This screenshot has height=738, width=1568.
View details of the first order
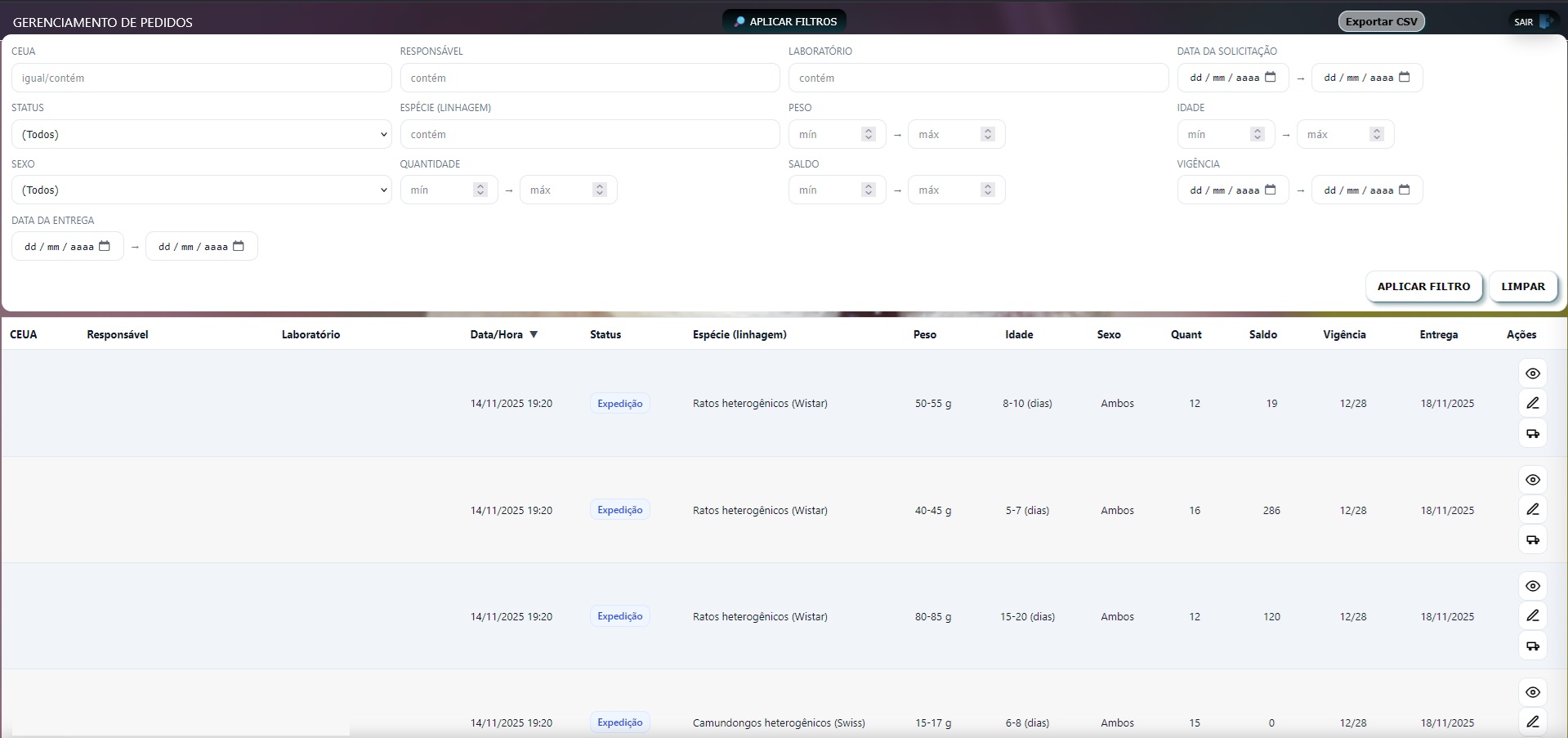coord(1532,373)
